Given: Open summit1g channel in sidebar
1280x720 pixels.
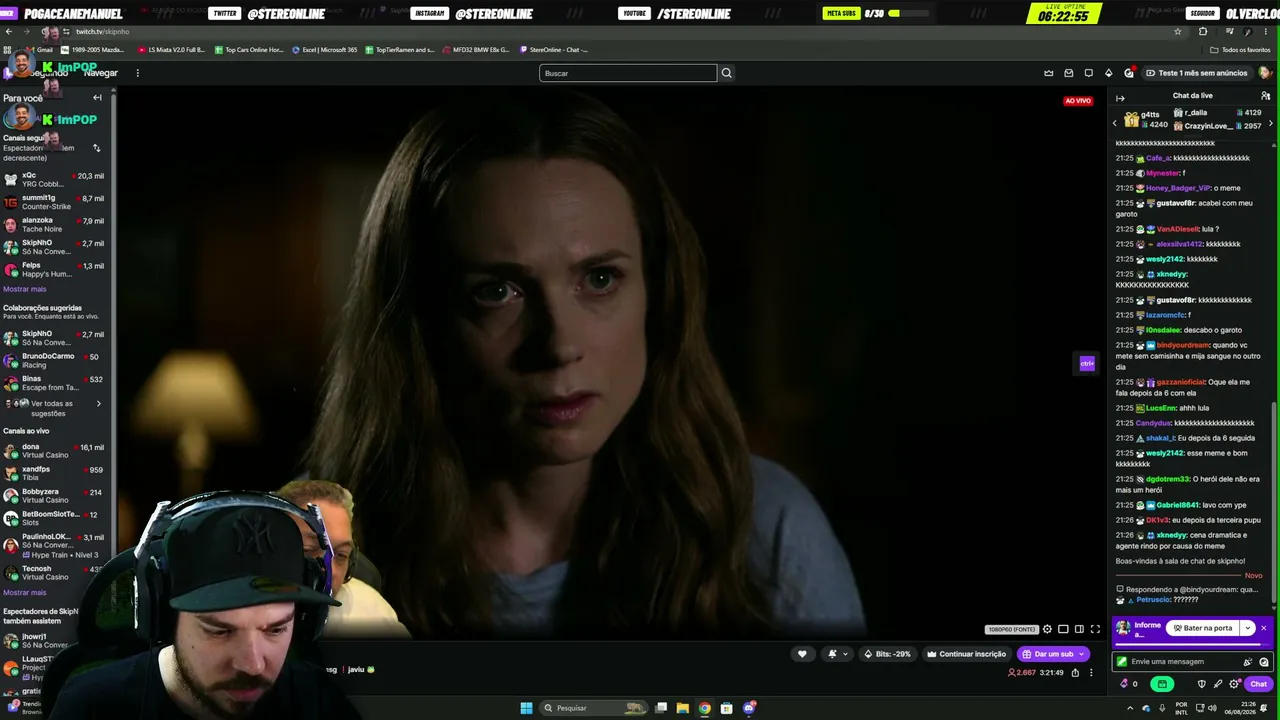Looking at the screenshot, I should point(56,202).
